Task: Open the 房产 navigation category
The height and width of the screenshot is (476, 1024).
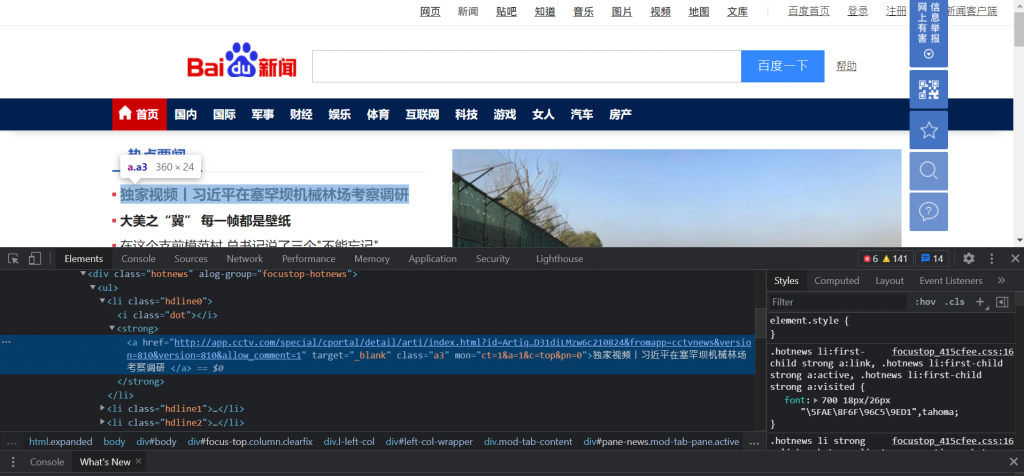Action: [x=620, y=114]
